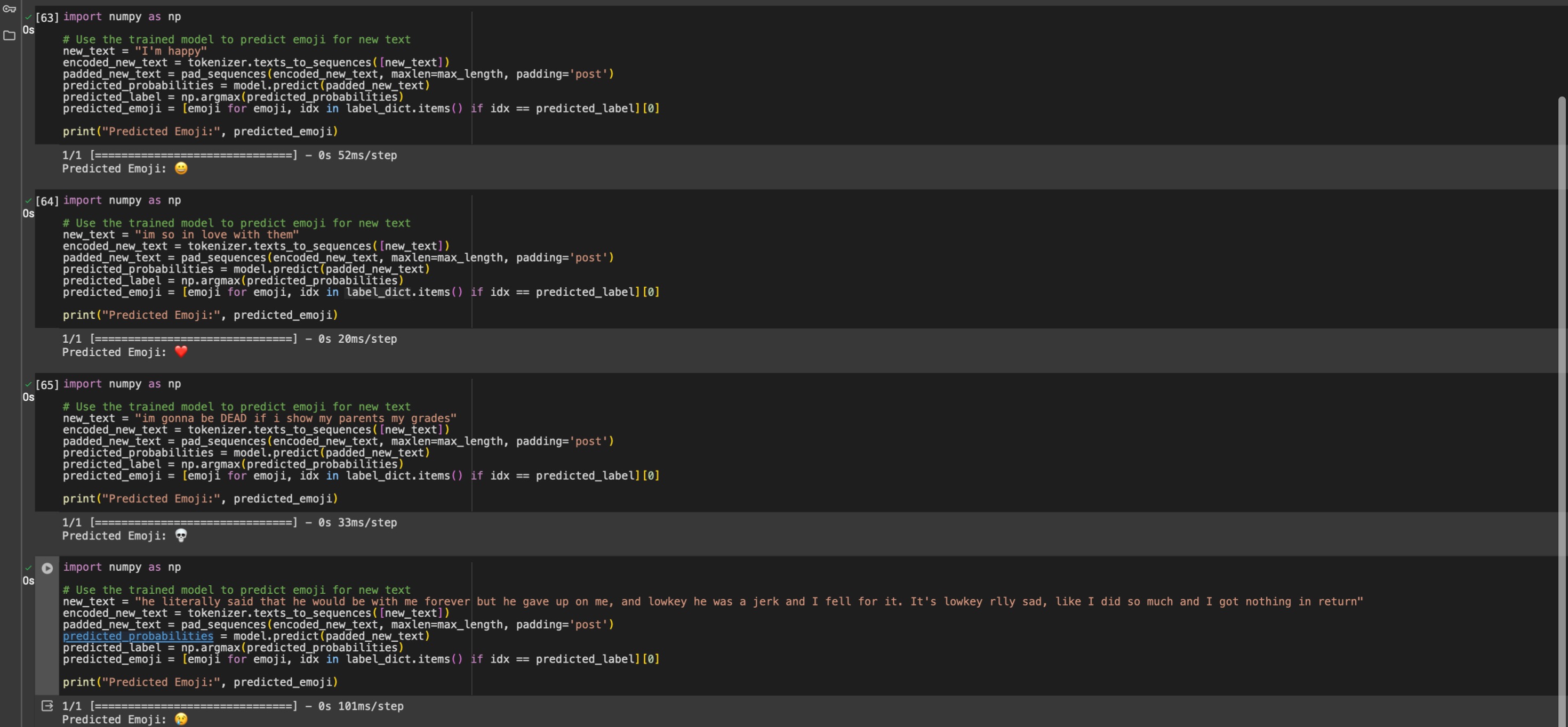Click the red heart emoji output under cell 64
Viewport: 1568px width, 727px height.
pyautogui.click(x=180, y=352)
